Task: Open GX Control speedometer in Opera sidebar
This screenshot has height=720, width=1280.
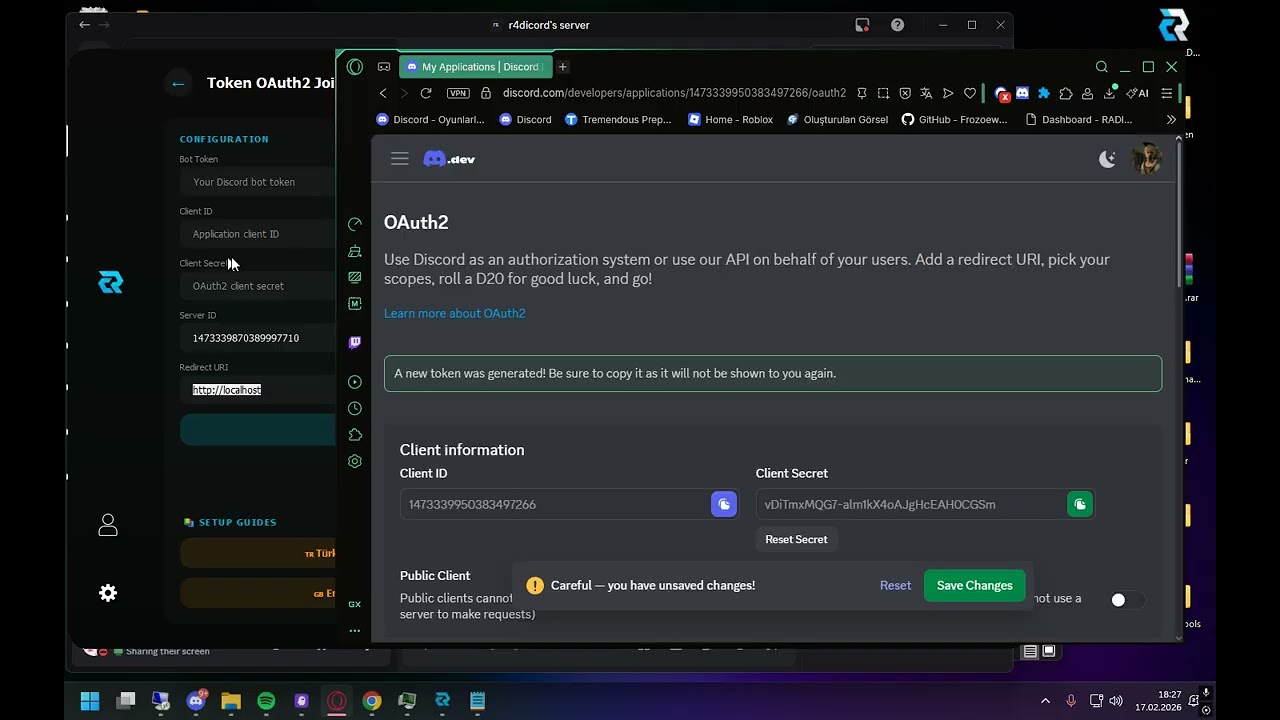Action: (x=355, y=224)
